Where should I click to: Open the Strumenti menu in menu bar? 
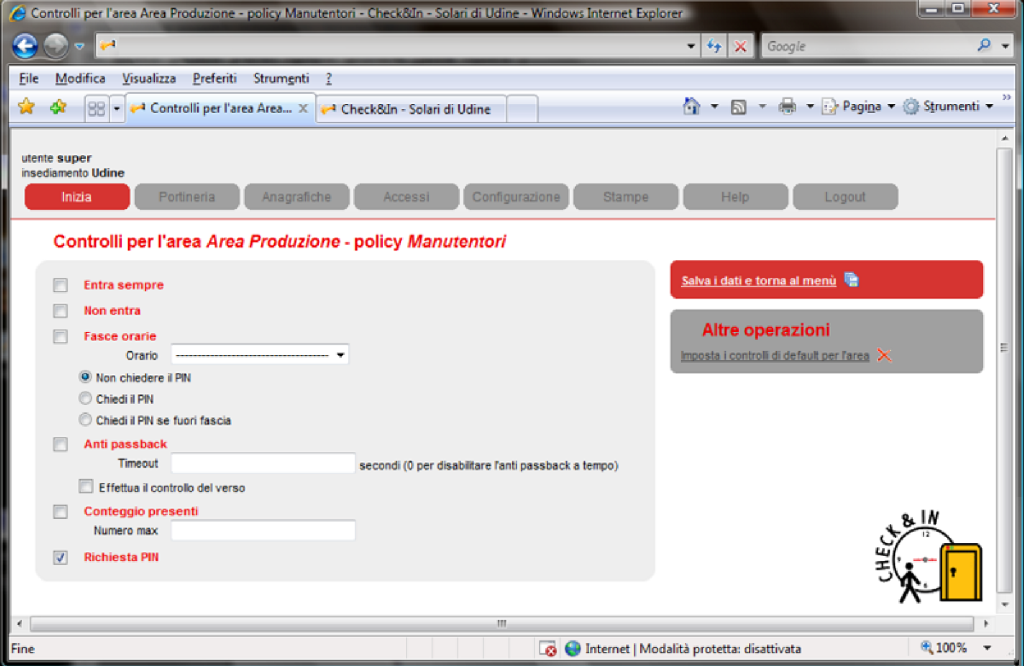click(x=281, y=78)
